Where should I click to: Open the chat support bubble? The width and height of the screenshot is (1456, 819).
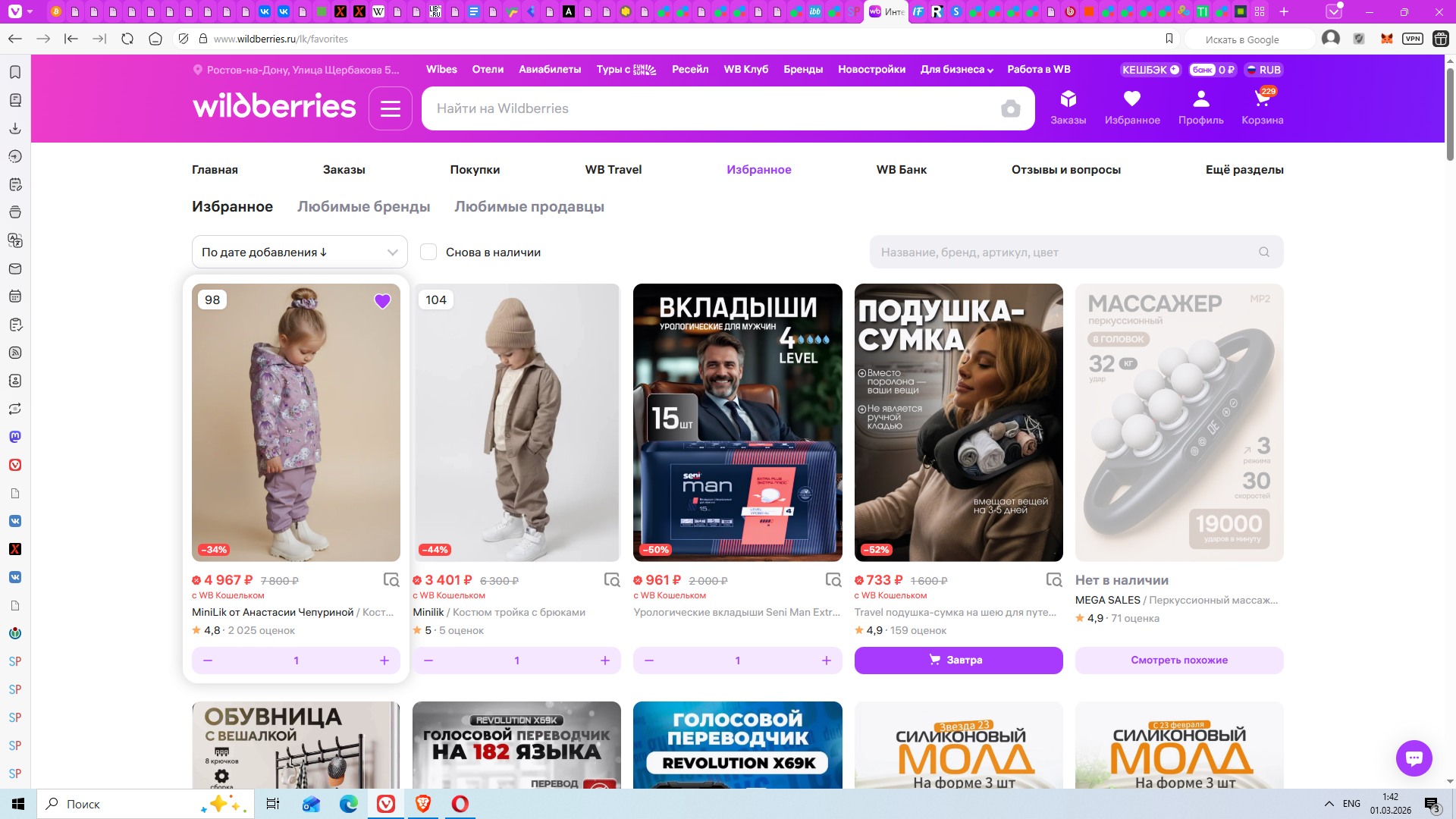(1414, 758)
